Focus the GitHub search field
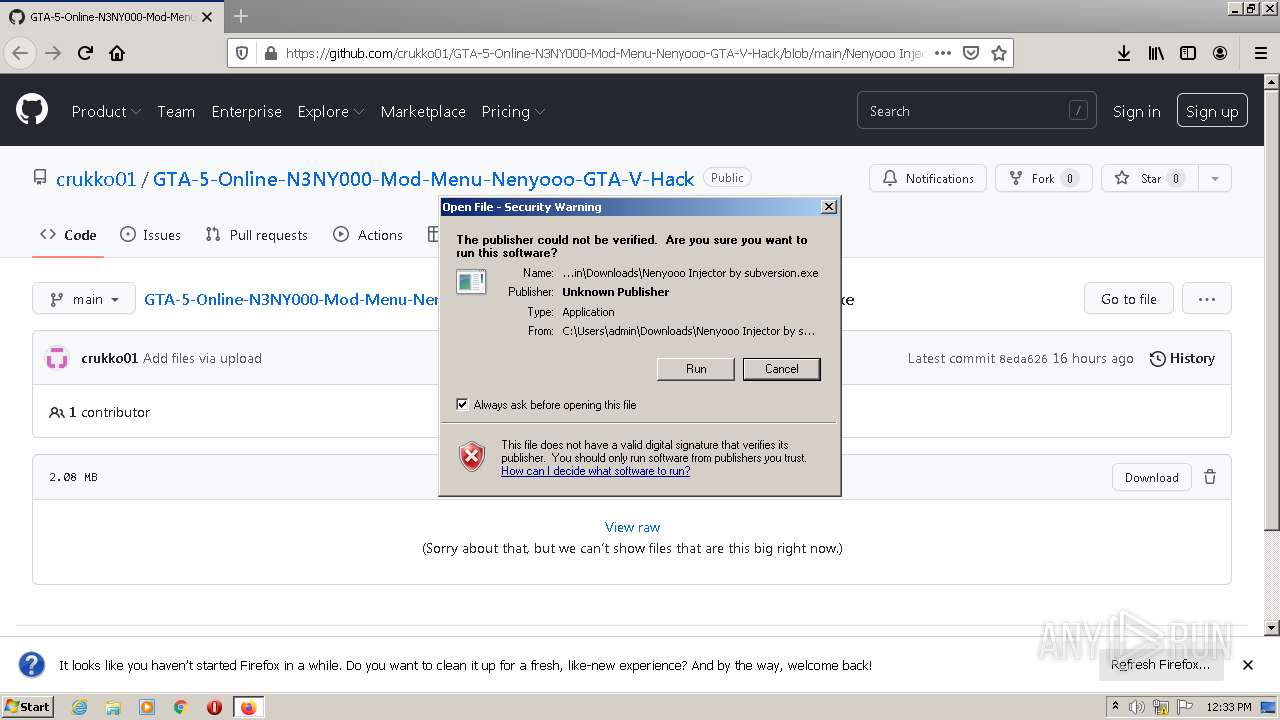 (976, 111)
